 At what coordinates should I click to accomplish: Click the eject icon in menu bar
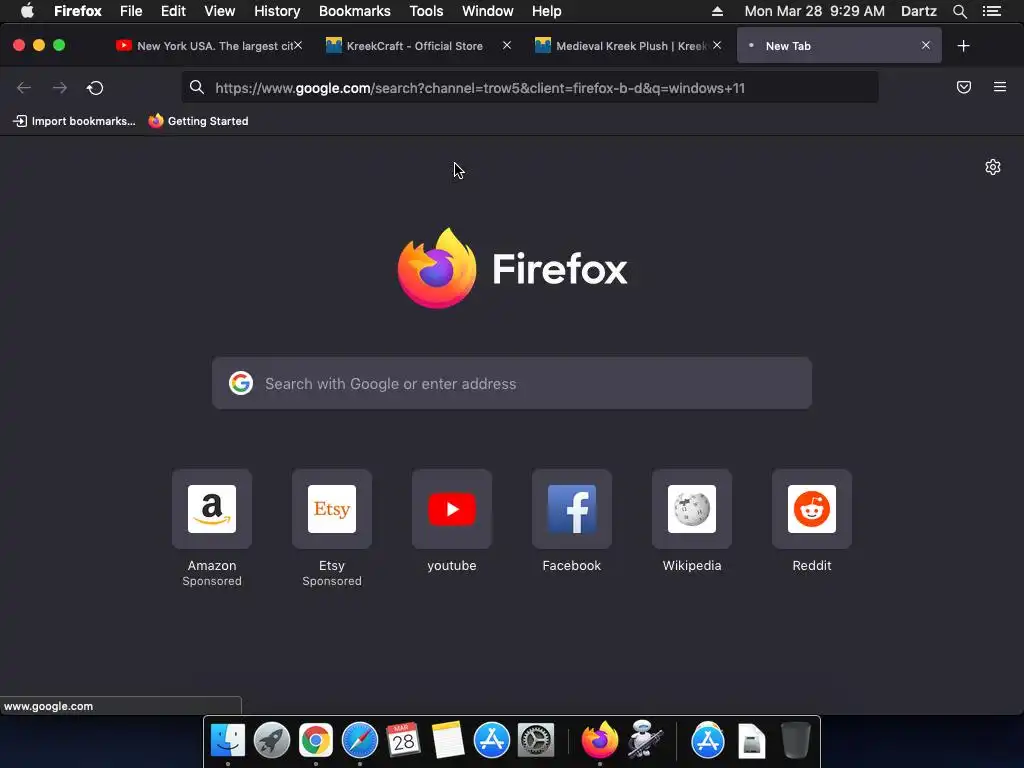(717, 11)
